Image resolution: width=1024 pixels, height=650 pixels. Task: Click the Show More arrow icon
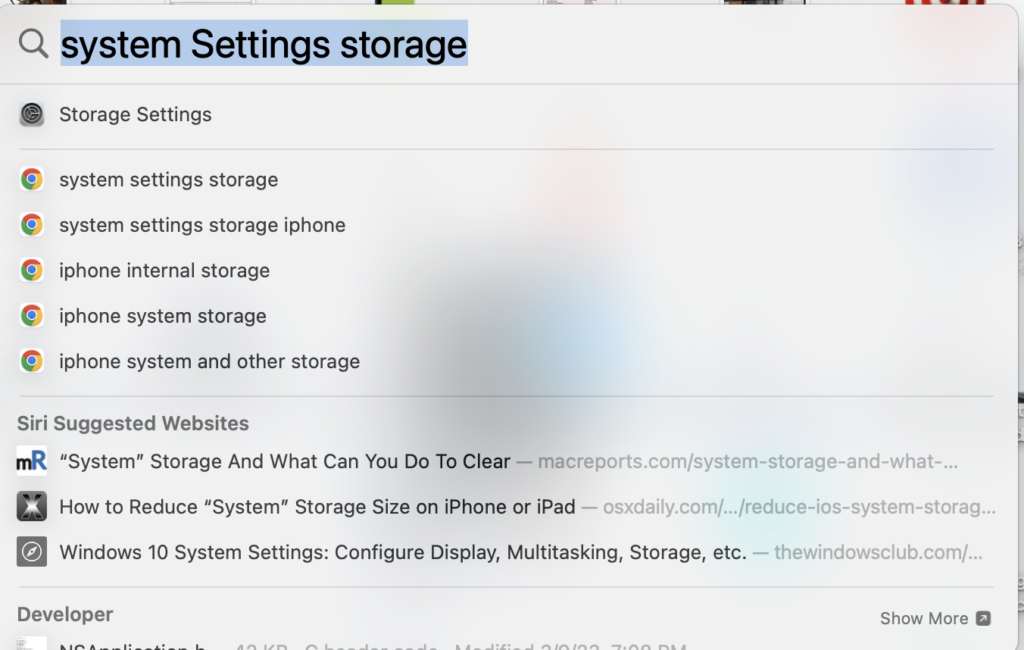pyautogui.click(x=984, y=618)
